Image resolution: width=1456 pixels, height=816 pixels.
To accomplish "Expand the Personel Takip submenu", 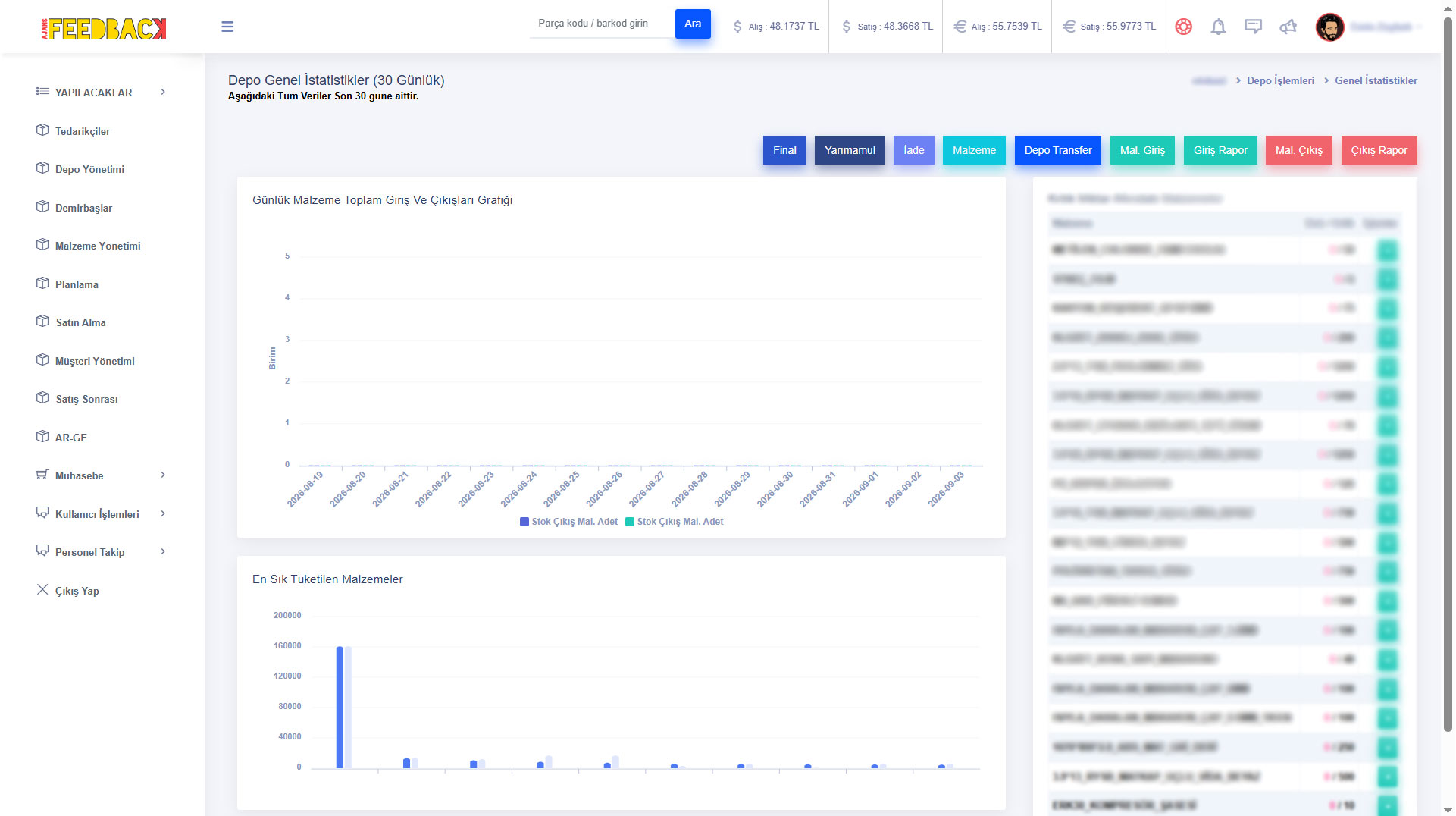I will [x=163, y=551].
